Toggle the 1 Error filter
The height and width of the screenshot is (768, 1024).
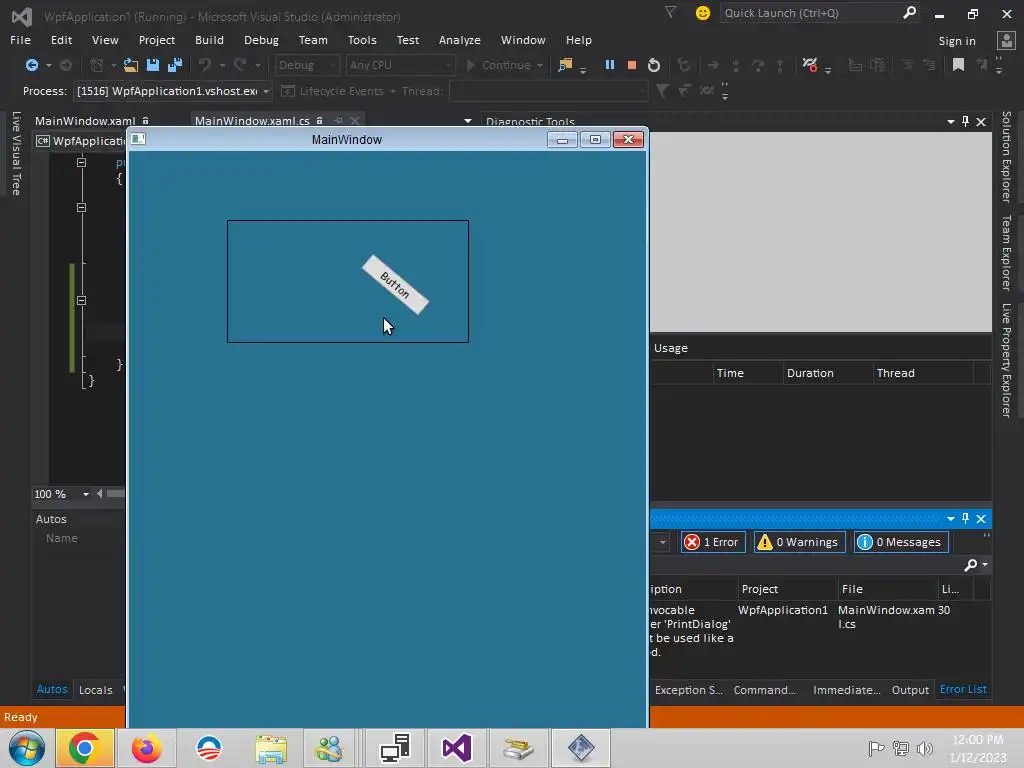tap(713, 542)
